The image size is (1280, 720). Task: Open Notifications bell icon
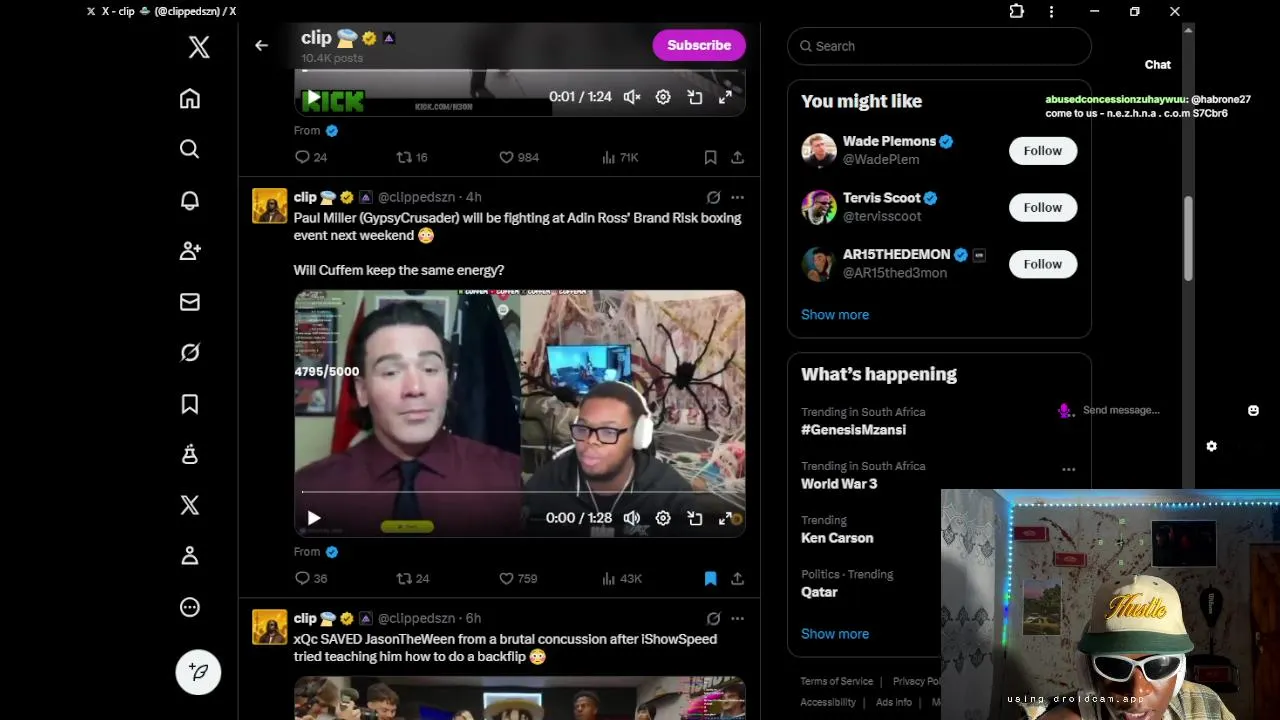coord(190,200)
